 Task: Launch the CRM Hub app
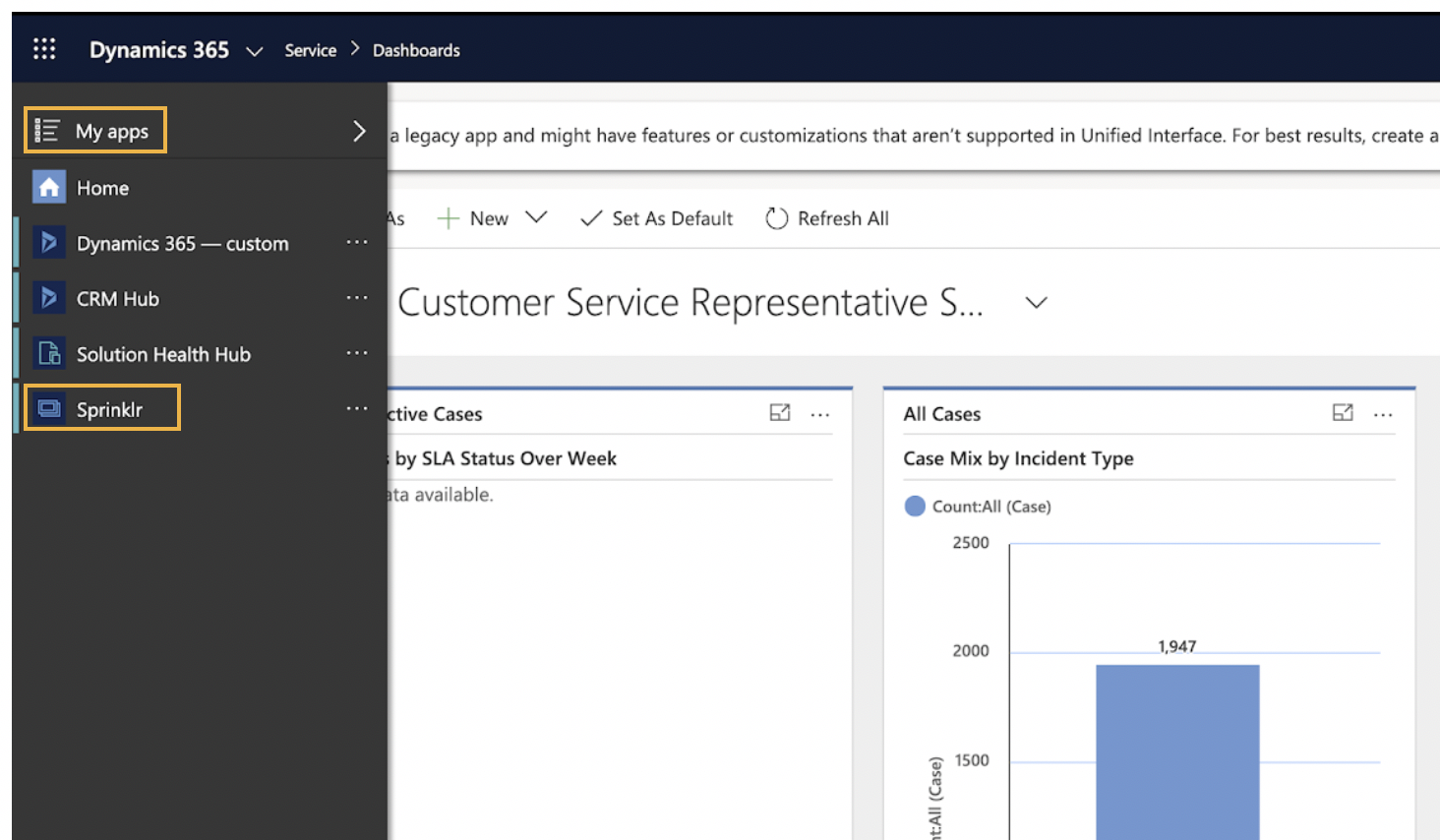point(118,298)
